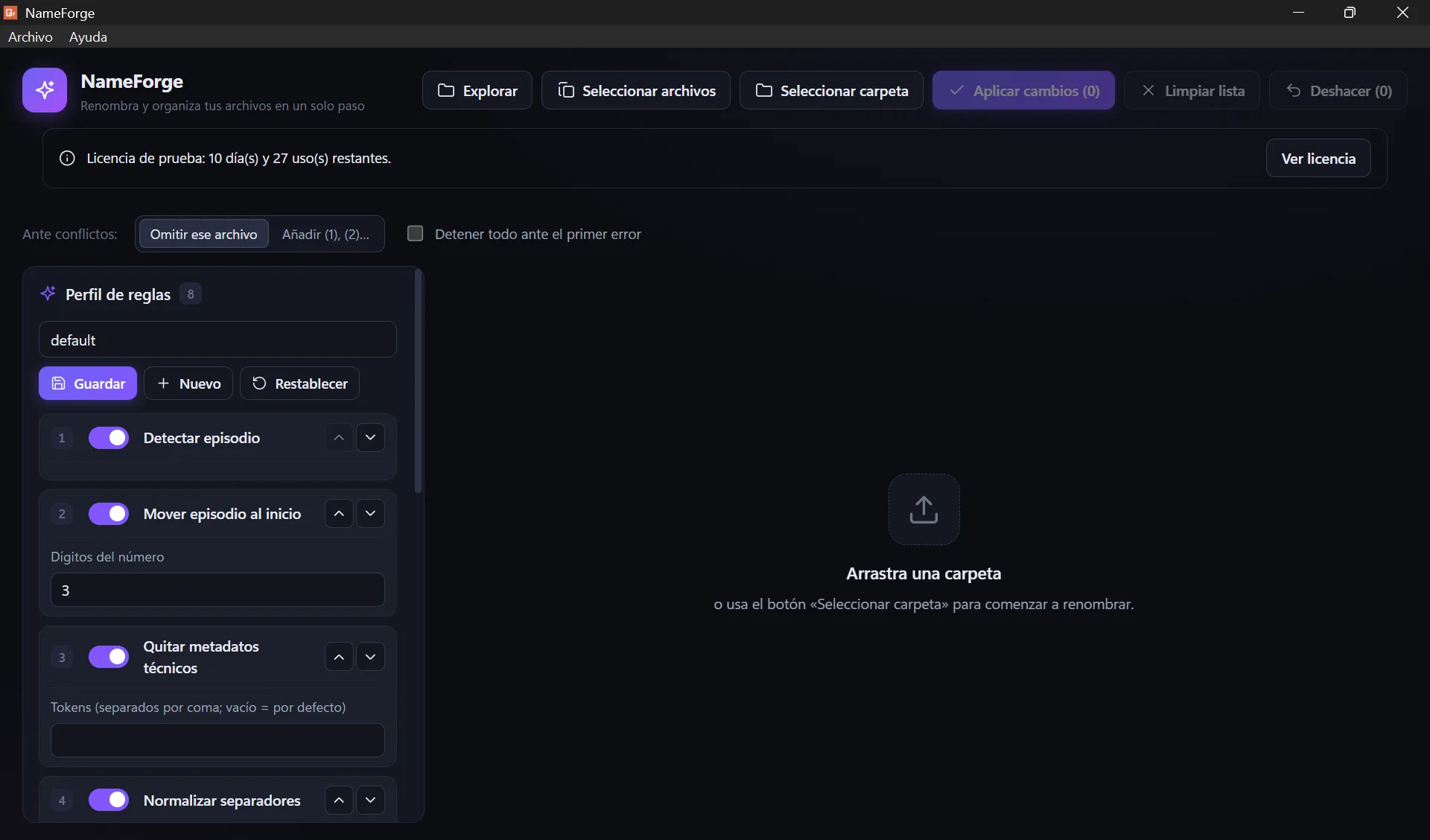Open Ver licencia
Viewport: 1430px width, 840px height.
[x=1318, y=158]
